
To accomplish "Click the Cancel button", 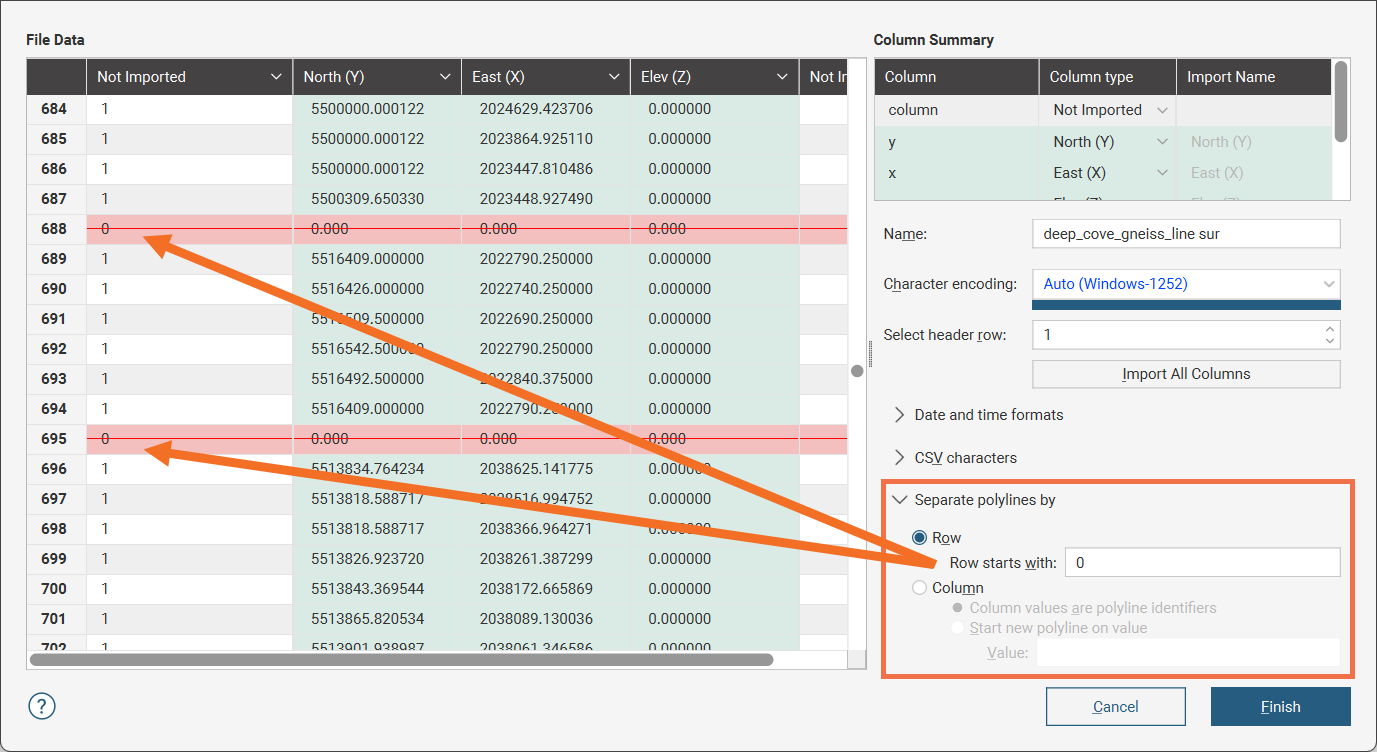I will point(1115,707).
